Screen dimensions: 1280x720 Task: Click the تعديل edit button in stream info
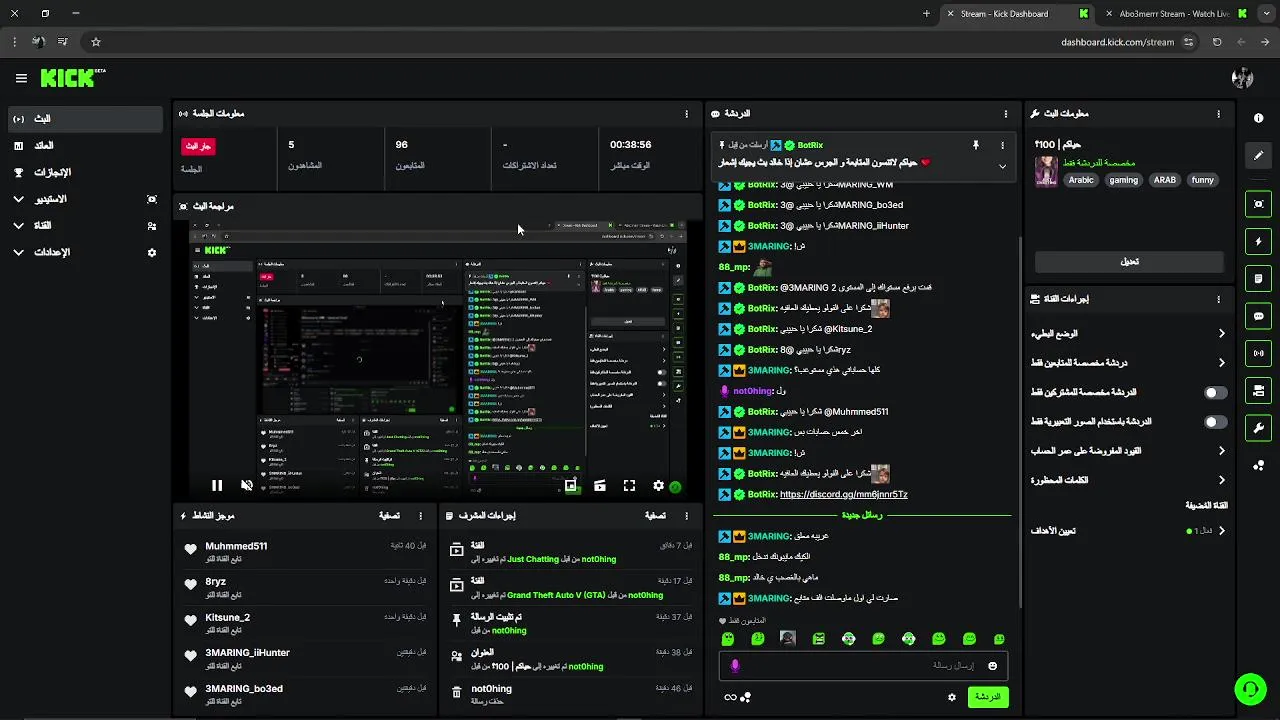1129,262
